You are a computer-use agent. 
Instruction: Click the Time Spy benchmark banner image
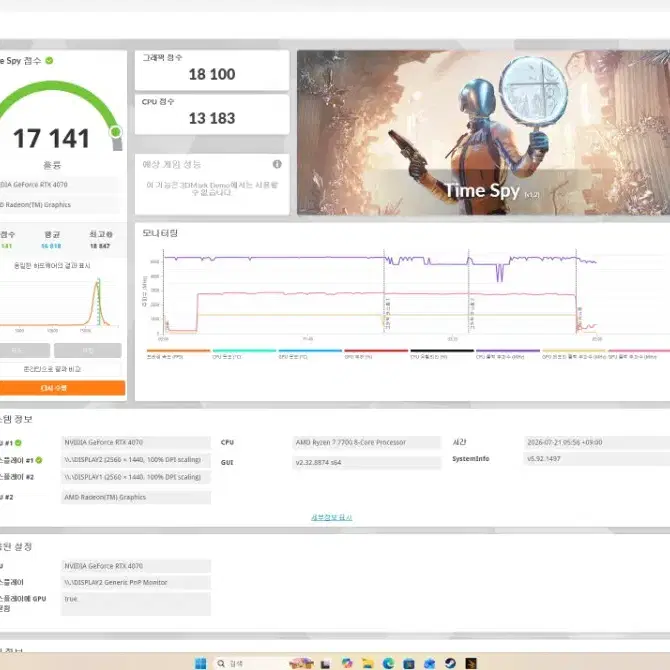(483, 132)
